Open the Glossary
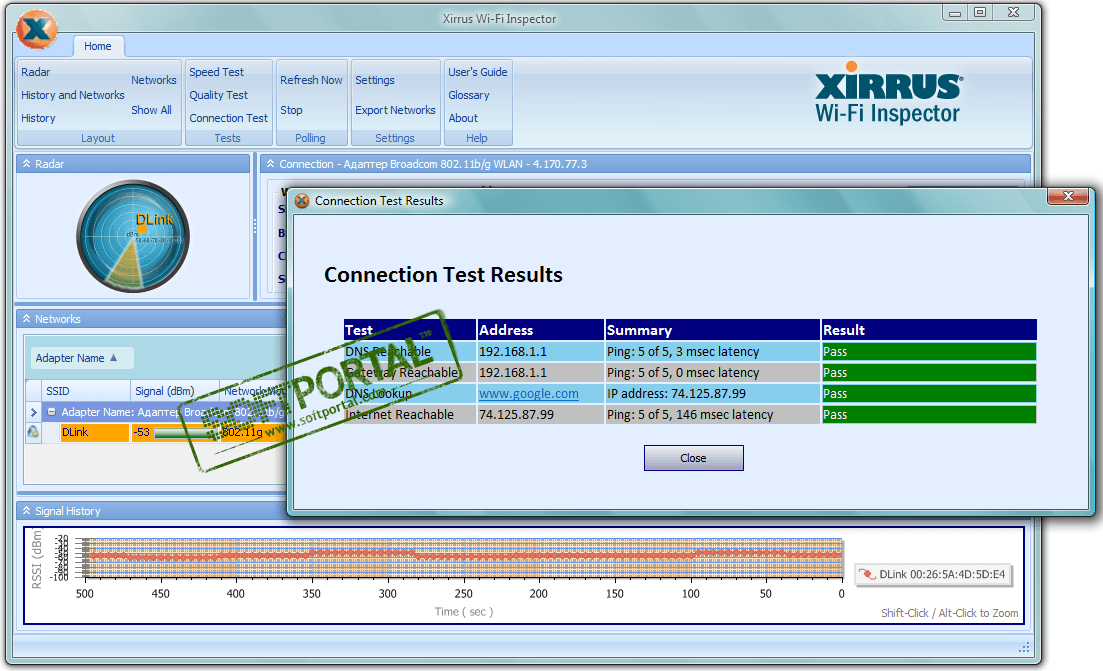The width and height of the screenshot is (1103, 671). pyautogui.click(x=468, y=95)
